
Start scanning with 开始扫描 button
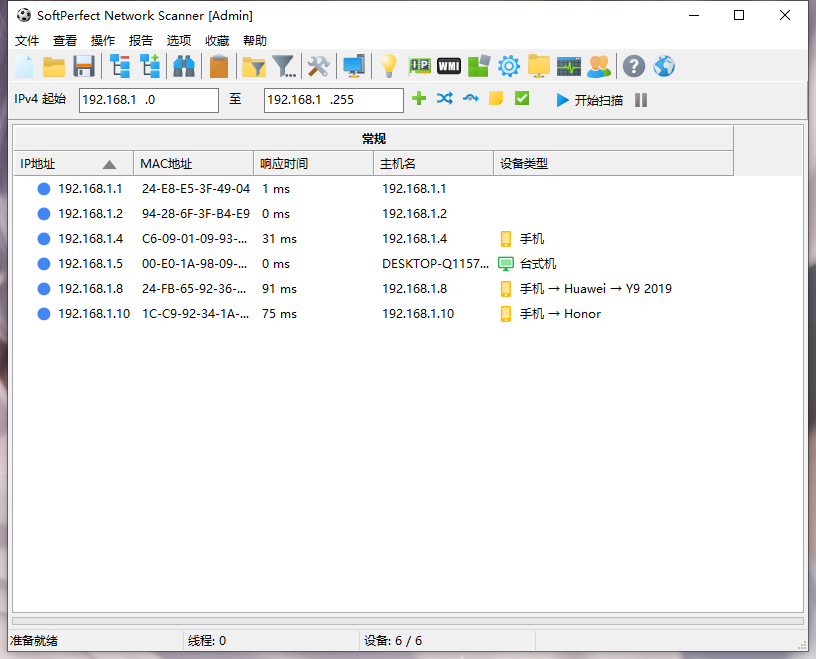pyautogui.click(x=589, y=100)
